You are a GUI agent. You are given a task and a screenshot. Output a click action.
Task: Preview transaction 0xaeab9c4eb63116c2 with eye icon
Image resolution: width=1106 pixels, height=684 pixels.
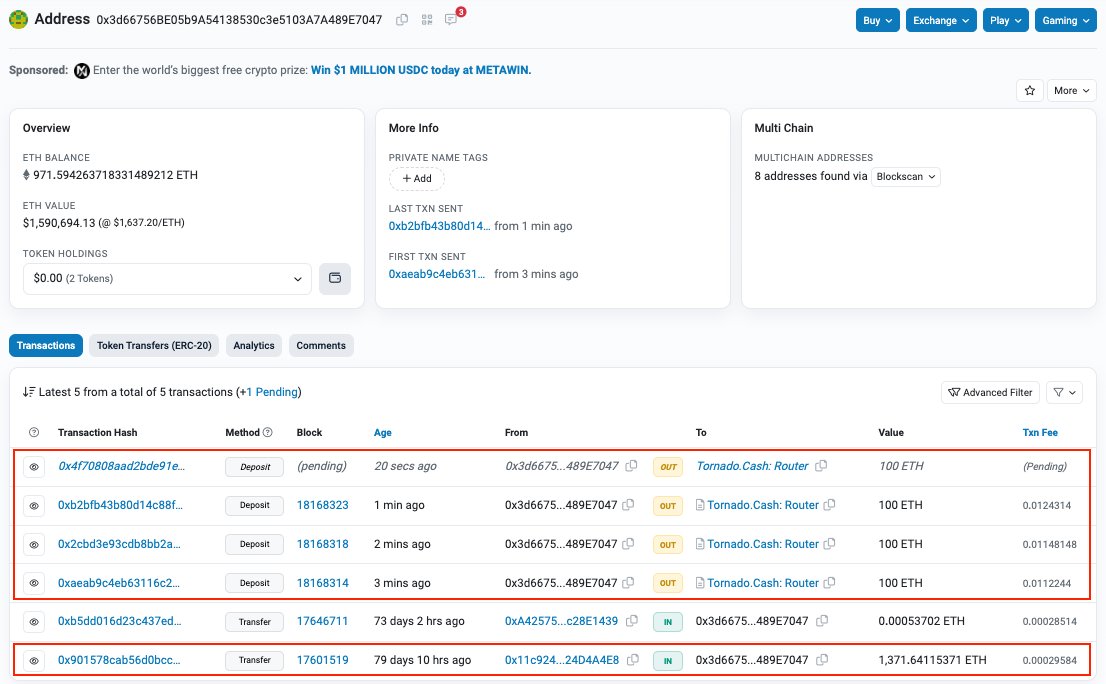tap(34, 583)
